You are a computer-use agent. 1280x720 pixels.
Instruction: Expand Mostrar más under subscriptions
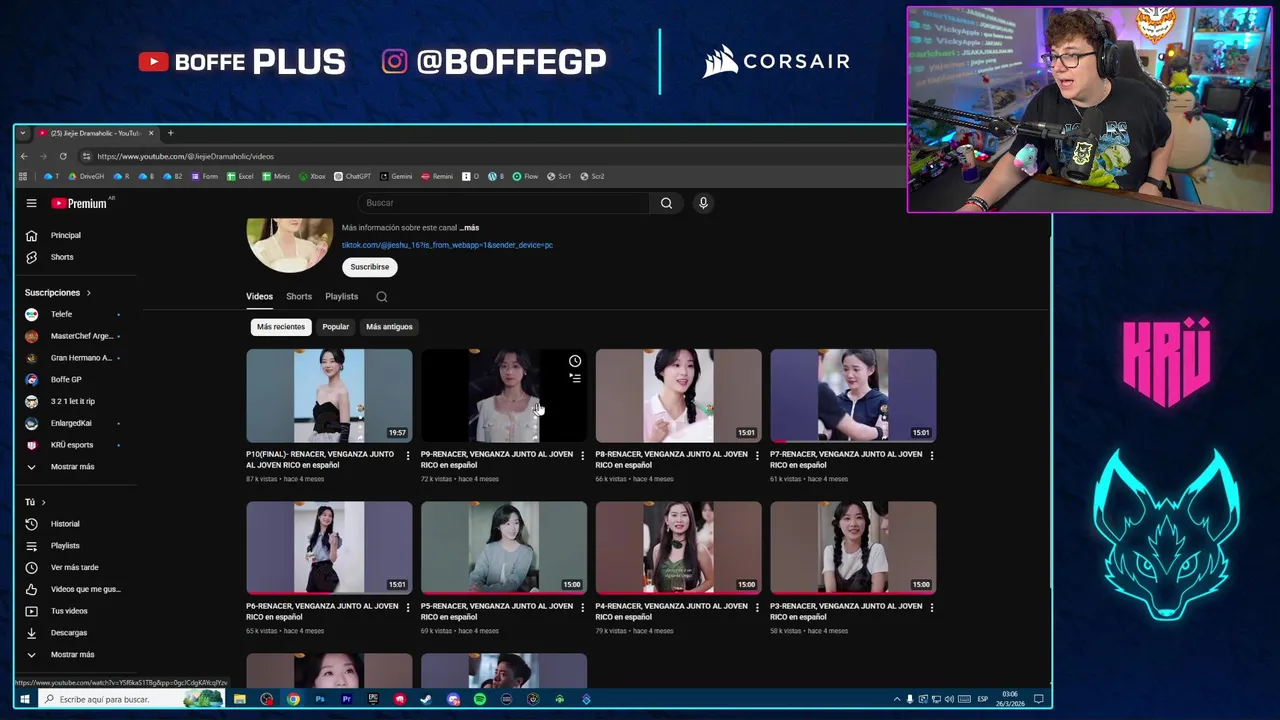[x=61, y=467]
